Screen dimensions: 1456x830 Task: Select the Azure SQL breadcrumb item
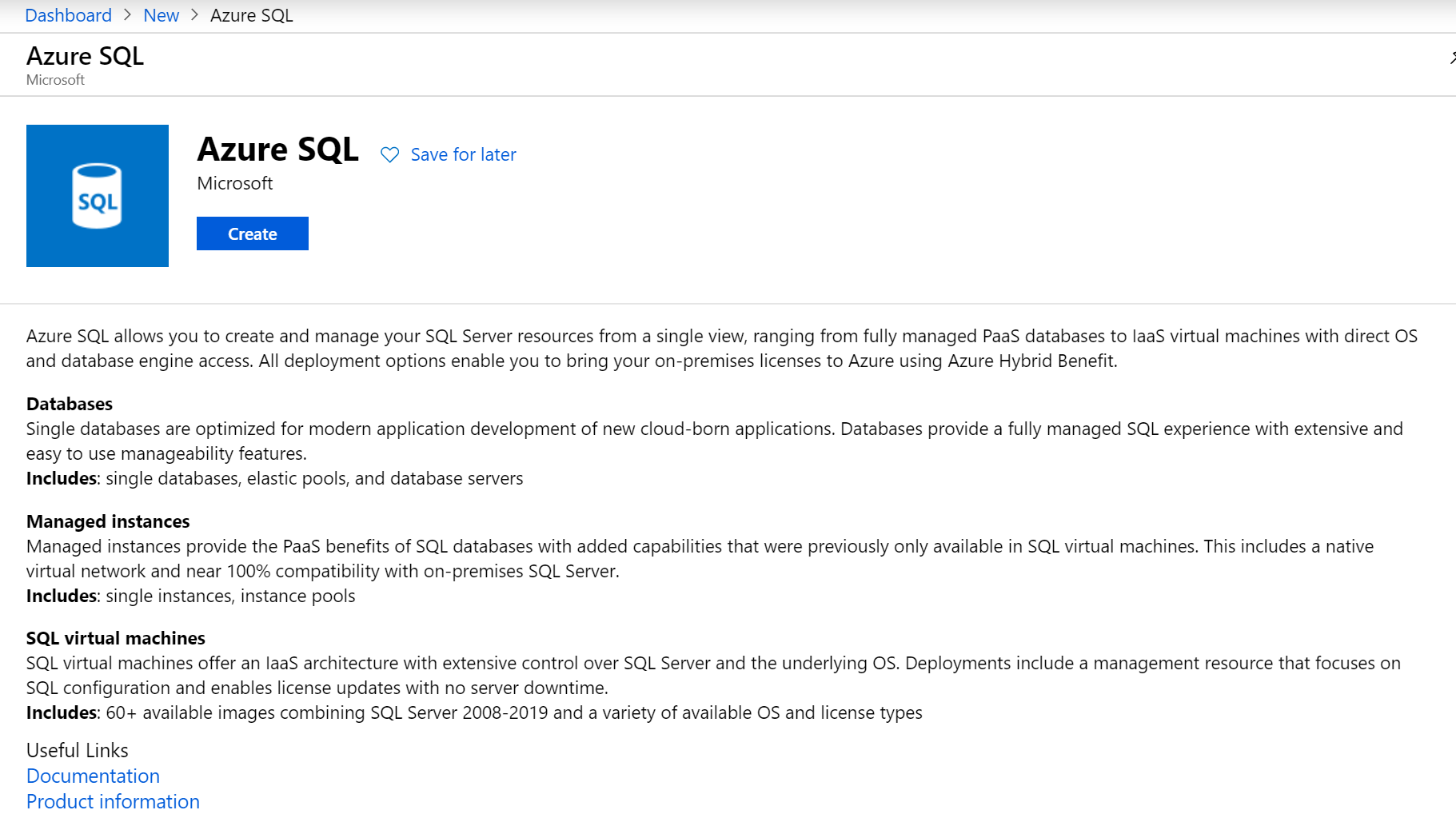[x=251, y=15]
